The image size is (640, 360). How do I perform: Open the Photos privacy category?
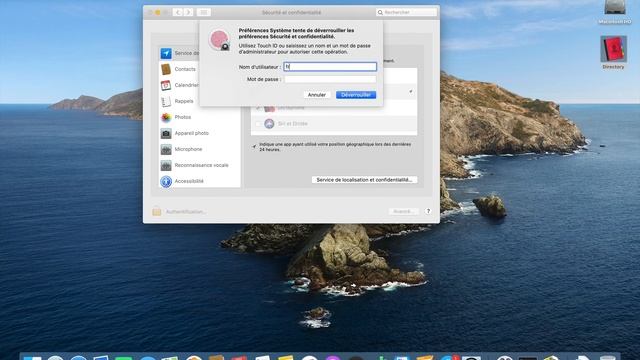pyautogui.click(x=200, y=117)
